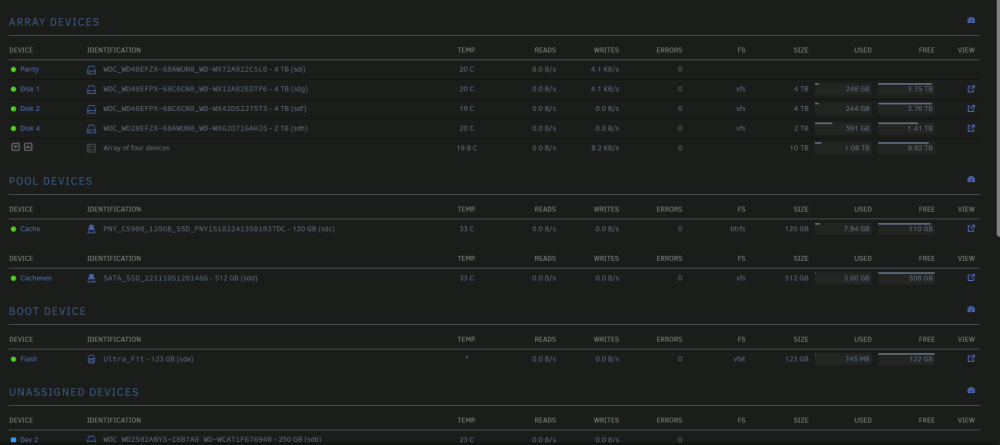The image size is (1000, 445).
Task: Click the list icon beside Array of four devices
Action: 91,148
